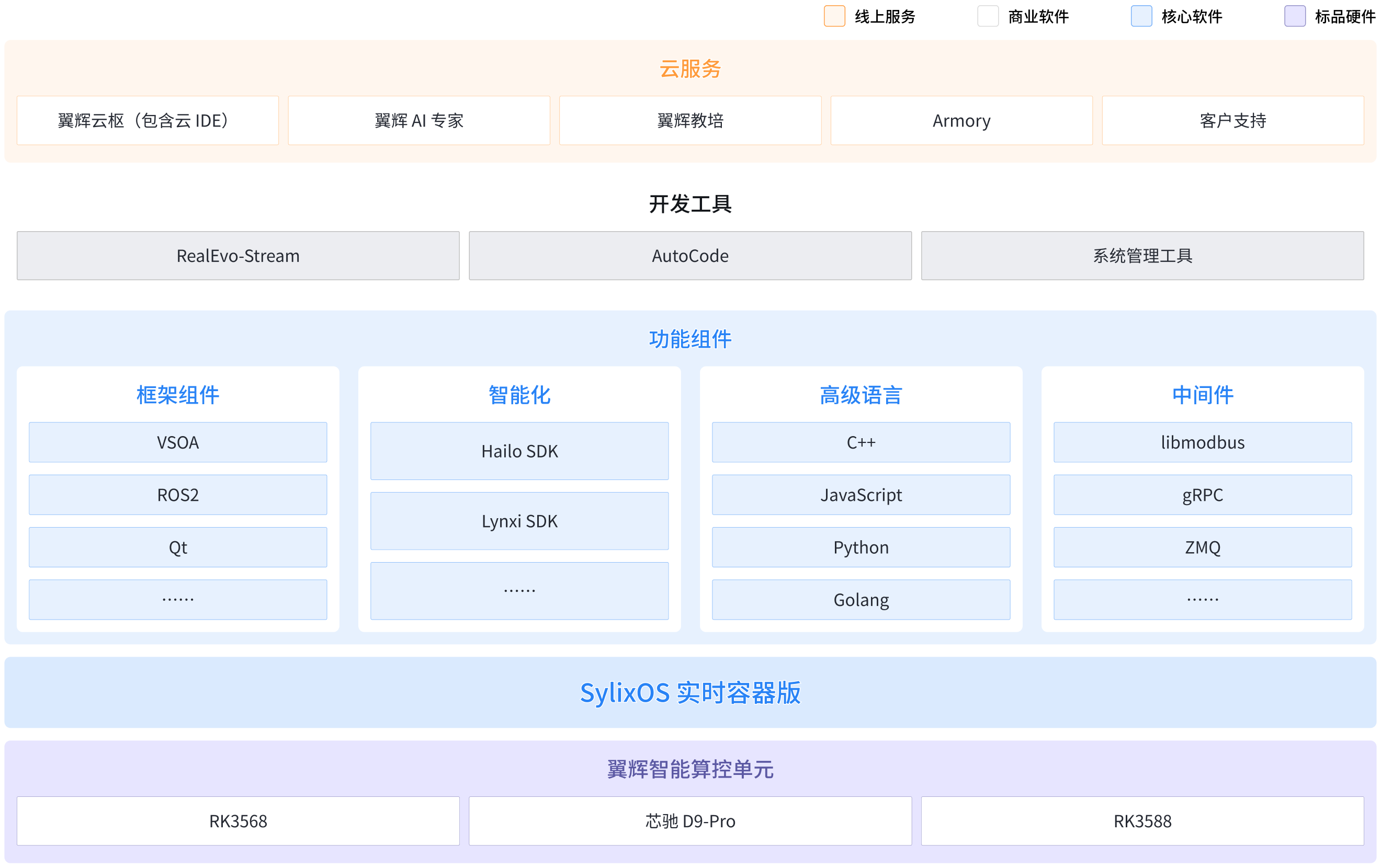The height and width of the screenshot is (868, 1381).
Task: Select the Armory cloud service box
Action: pyautogui.click(x=962, y=120)
